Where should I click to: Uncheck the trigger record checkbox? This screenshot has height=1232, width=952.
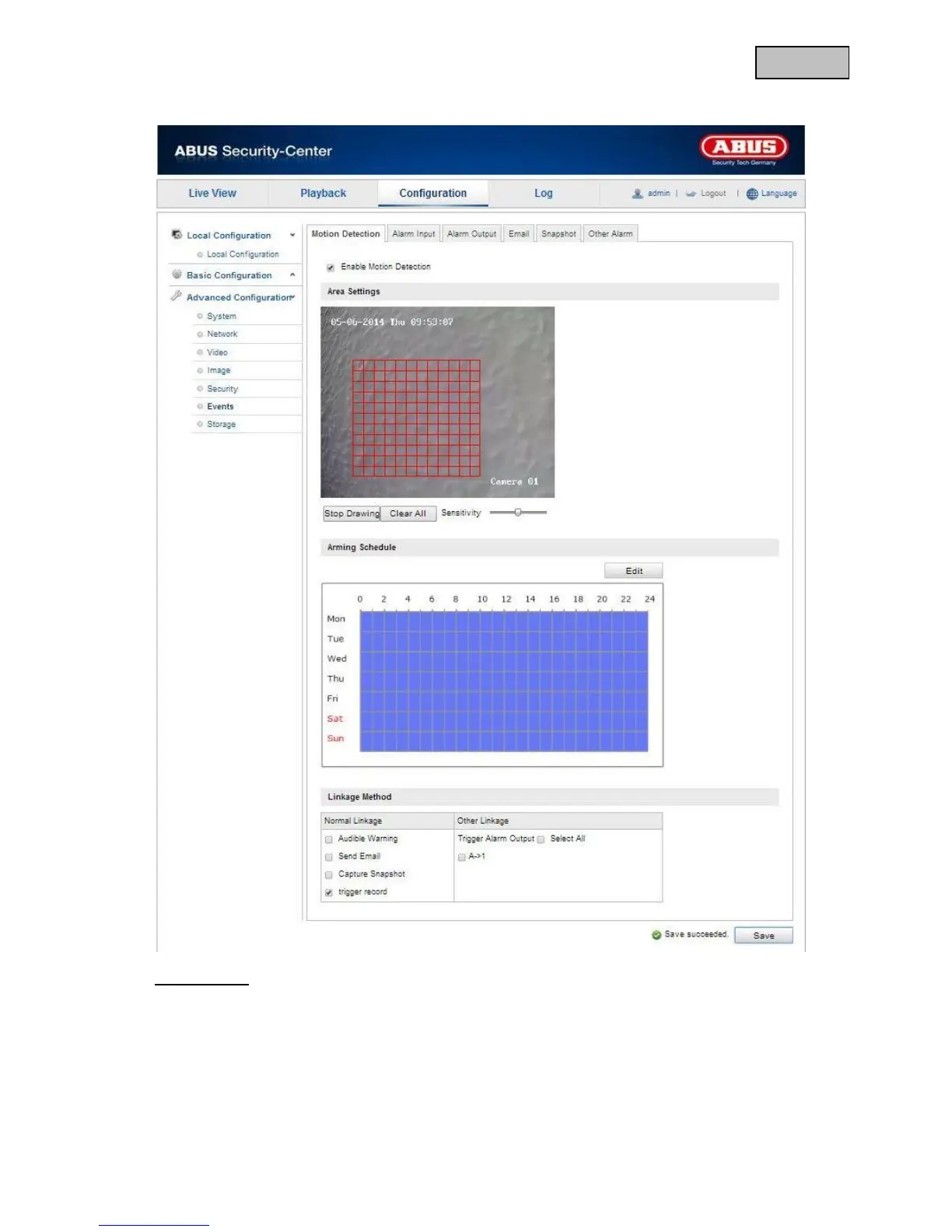[x=329, y=893]
